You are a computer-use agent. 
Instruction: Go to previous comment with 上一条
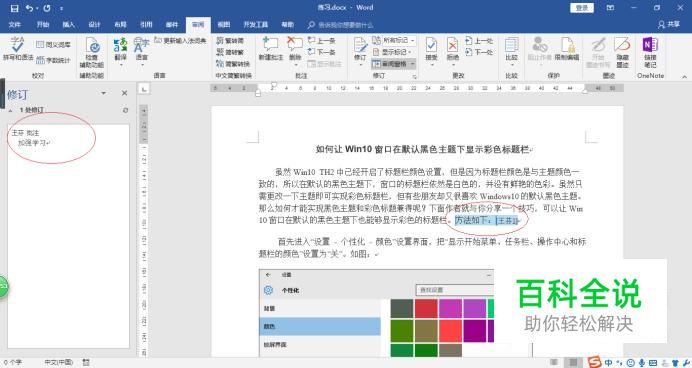tap(321, 41)
